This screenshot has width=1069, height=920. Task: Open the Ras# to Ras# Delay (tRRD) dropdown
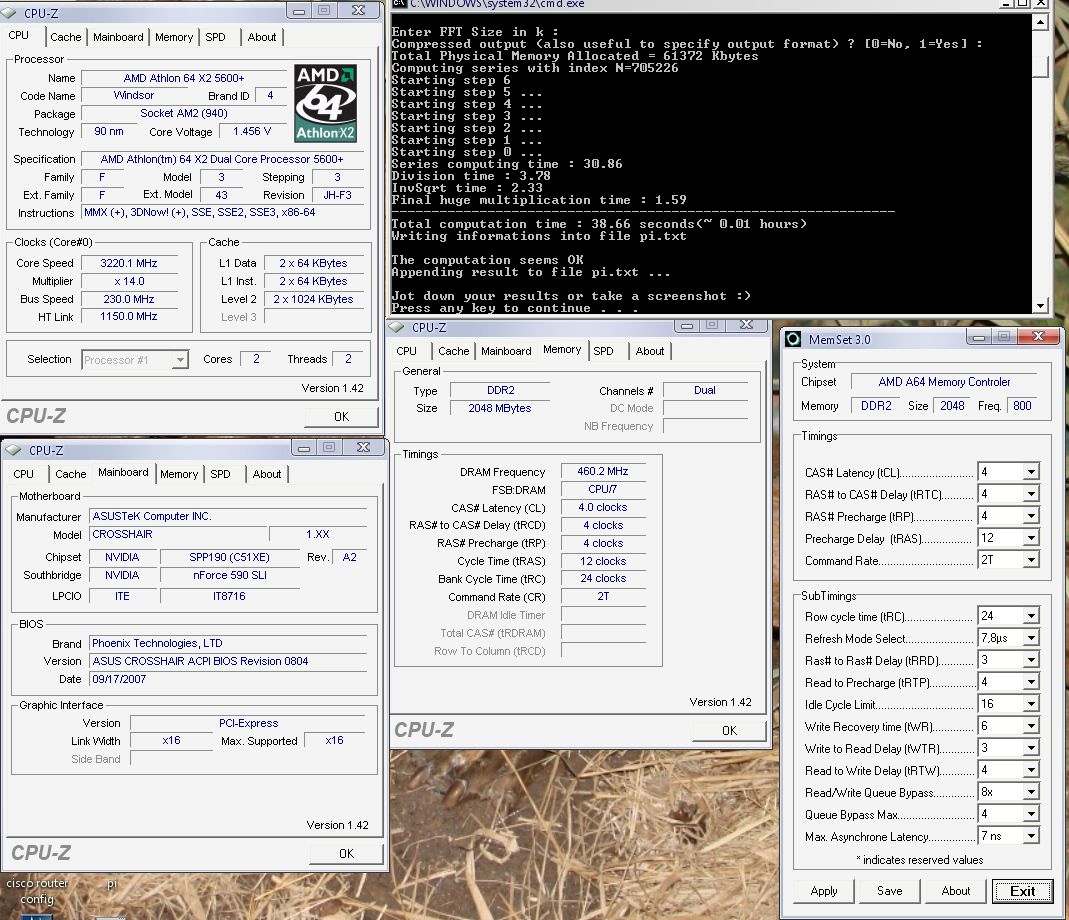point(1031,660)
